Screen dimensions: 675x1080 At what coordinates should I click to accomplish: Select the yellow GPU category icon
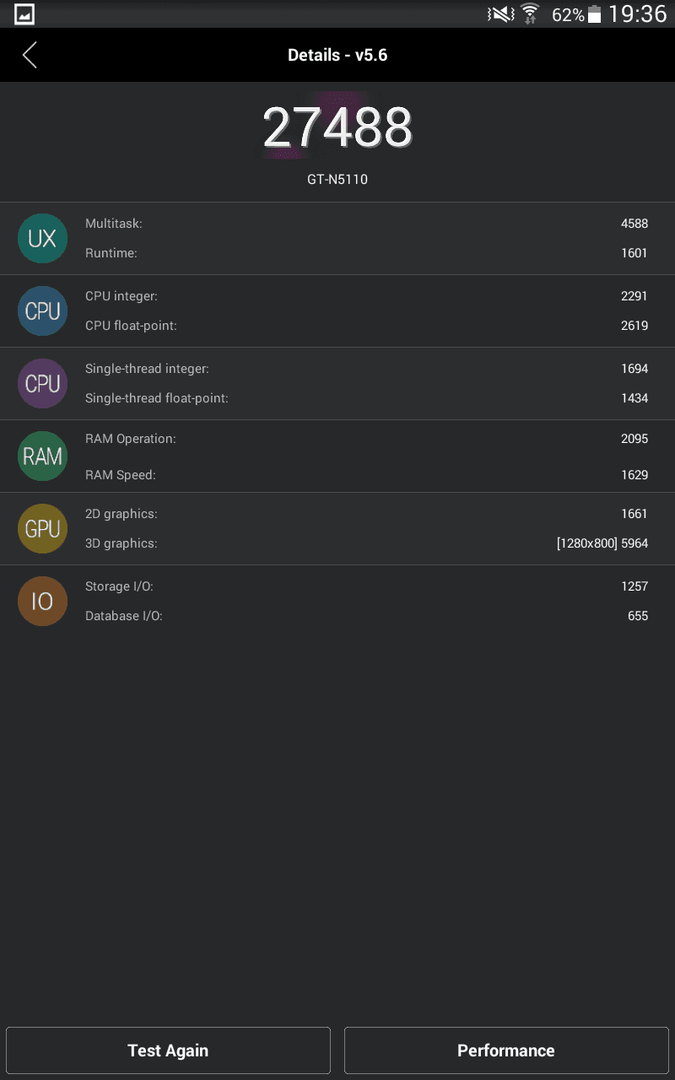[42, 528]
